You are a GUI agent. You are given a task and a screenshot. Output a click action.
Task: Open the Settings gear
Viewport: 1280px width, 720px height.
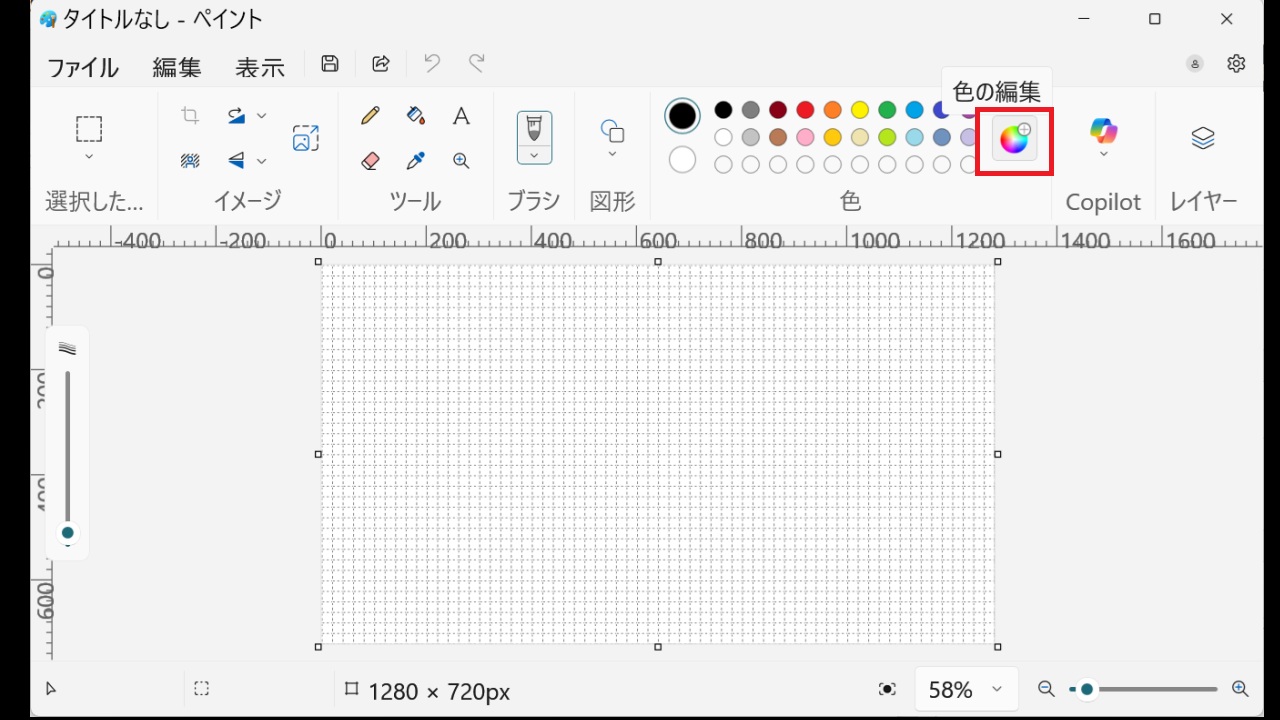pos(1236,64)
